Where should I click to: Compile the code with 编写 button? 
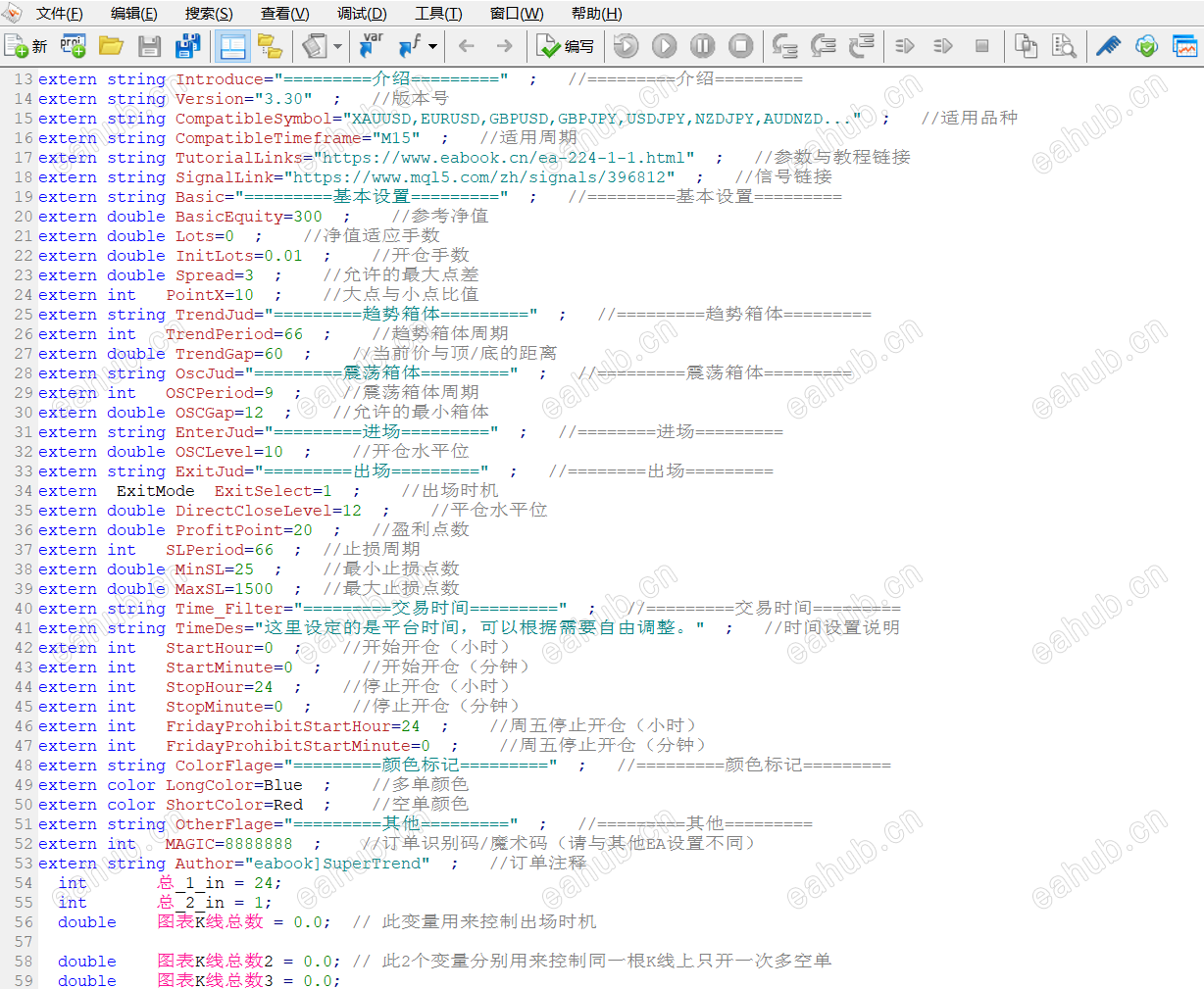pyautogui.click(x=565, y=46)
